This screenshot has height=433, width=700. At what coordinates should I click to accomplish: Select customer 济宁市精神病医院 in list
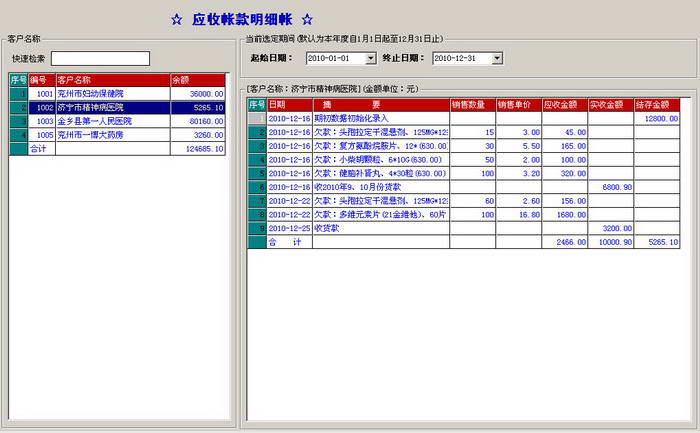(x=117, y=108)
